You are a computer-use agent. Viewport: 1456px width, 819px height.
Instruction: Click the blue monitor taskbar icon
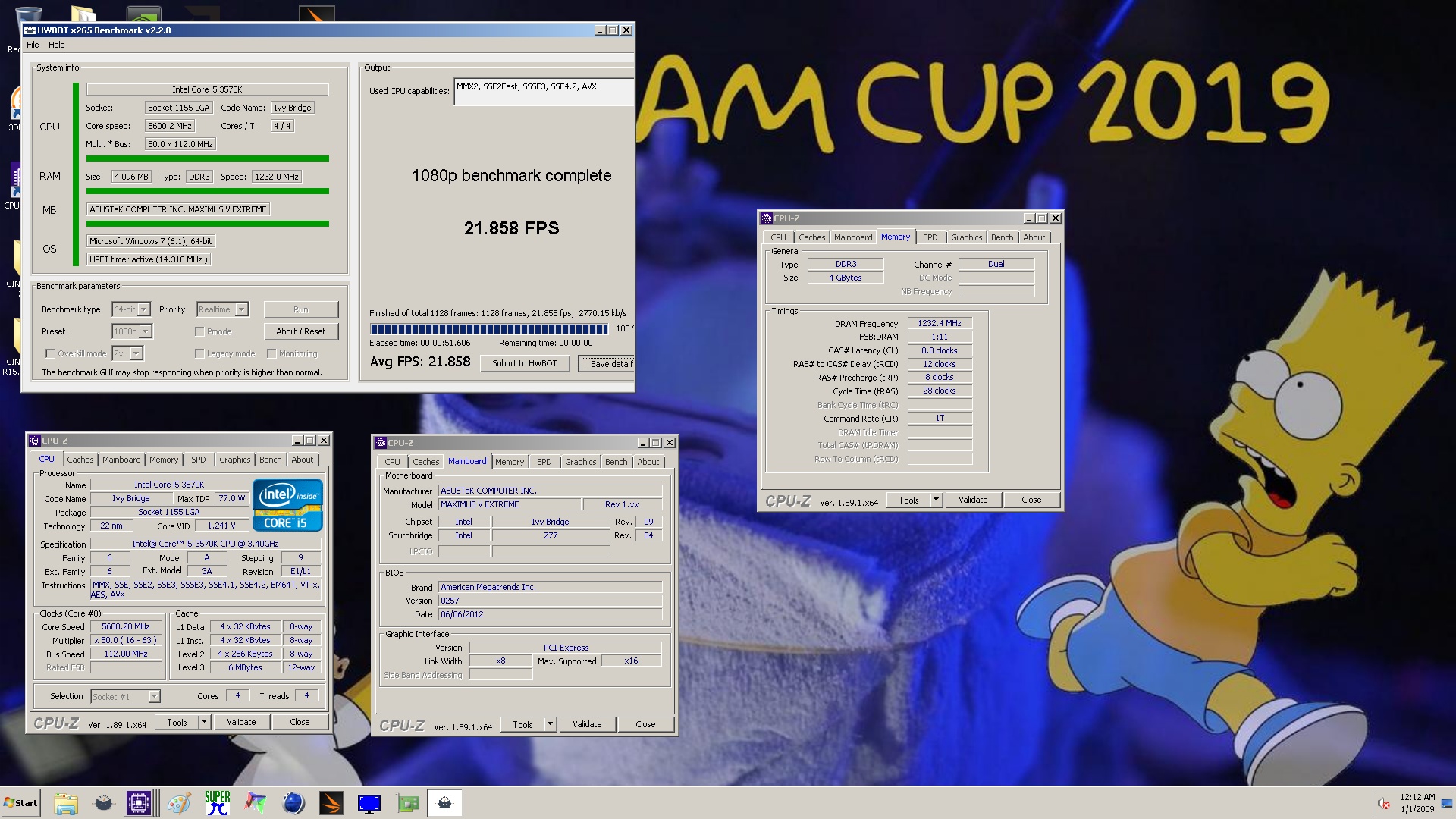[369, 803]
